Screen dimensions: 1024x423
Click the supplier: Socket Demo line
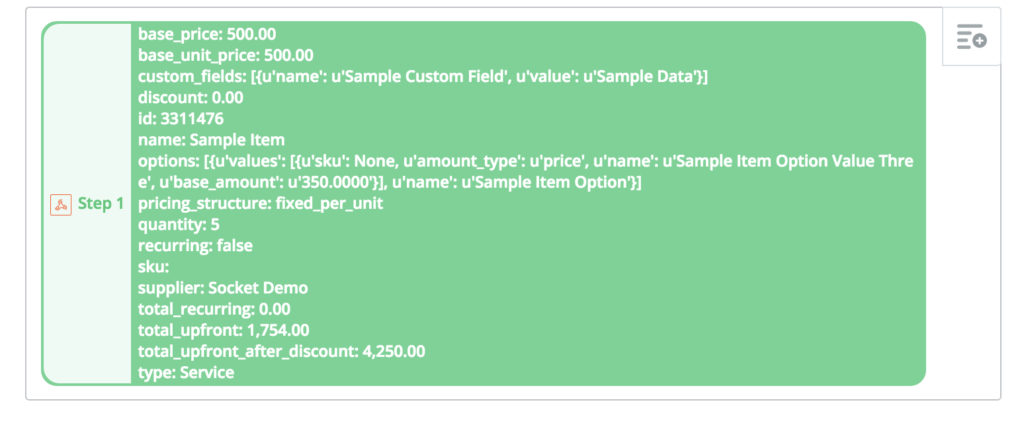[x=223, y=289]
